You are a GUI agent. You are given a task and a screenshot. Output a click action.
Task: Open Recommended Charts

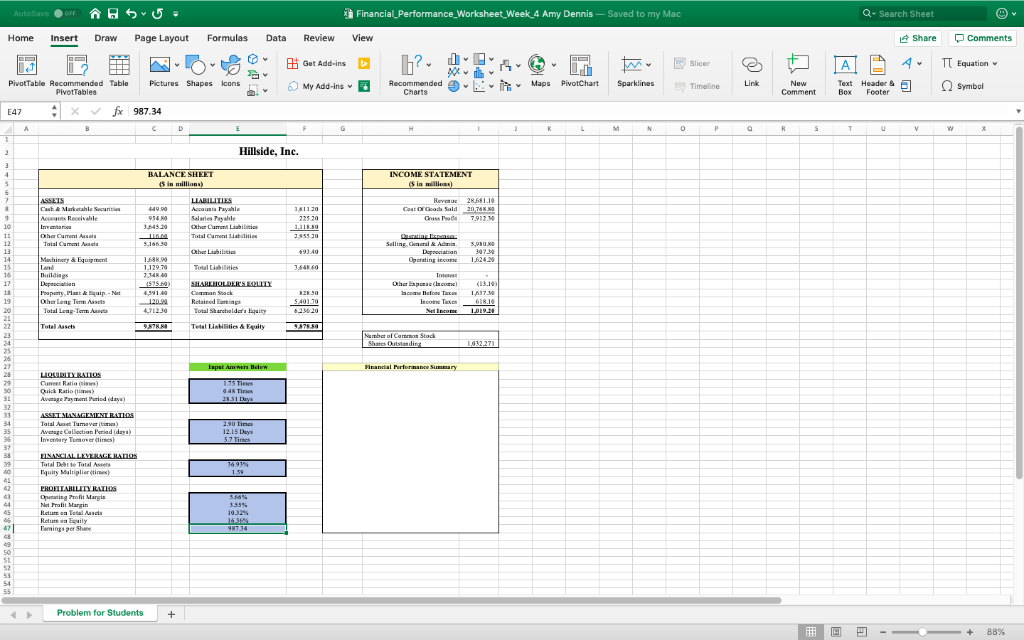413,72
